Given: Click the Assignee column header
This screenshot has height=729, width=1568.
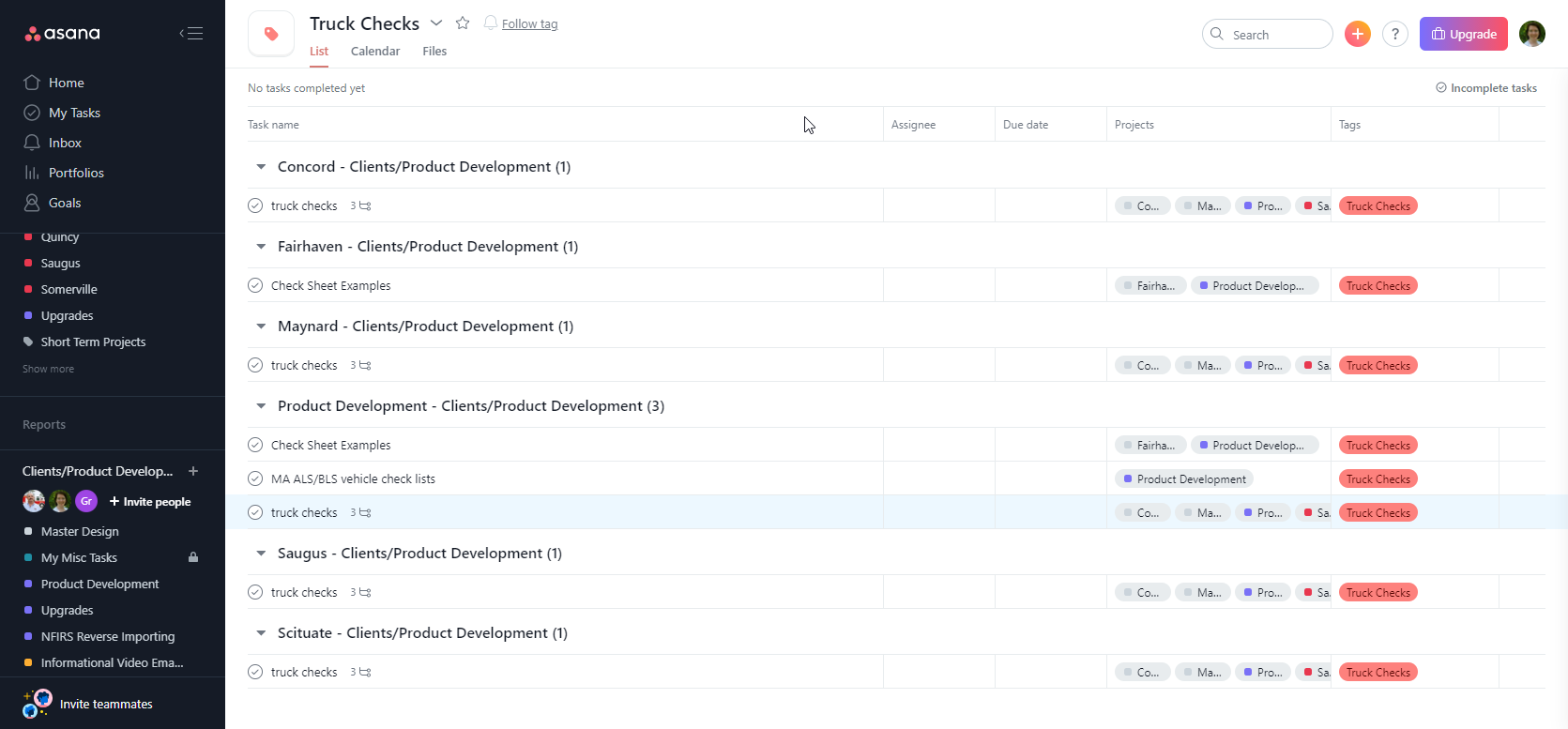Looking at the screenshot, I should point(913,125).
